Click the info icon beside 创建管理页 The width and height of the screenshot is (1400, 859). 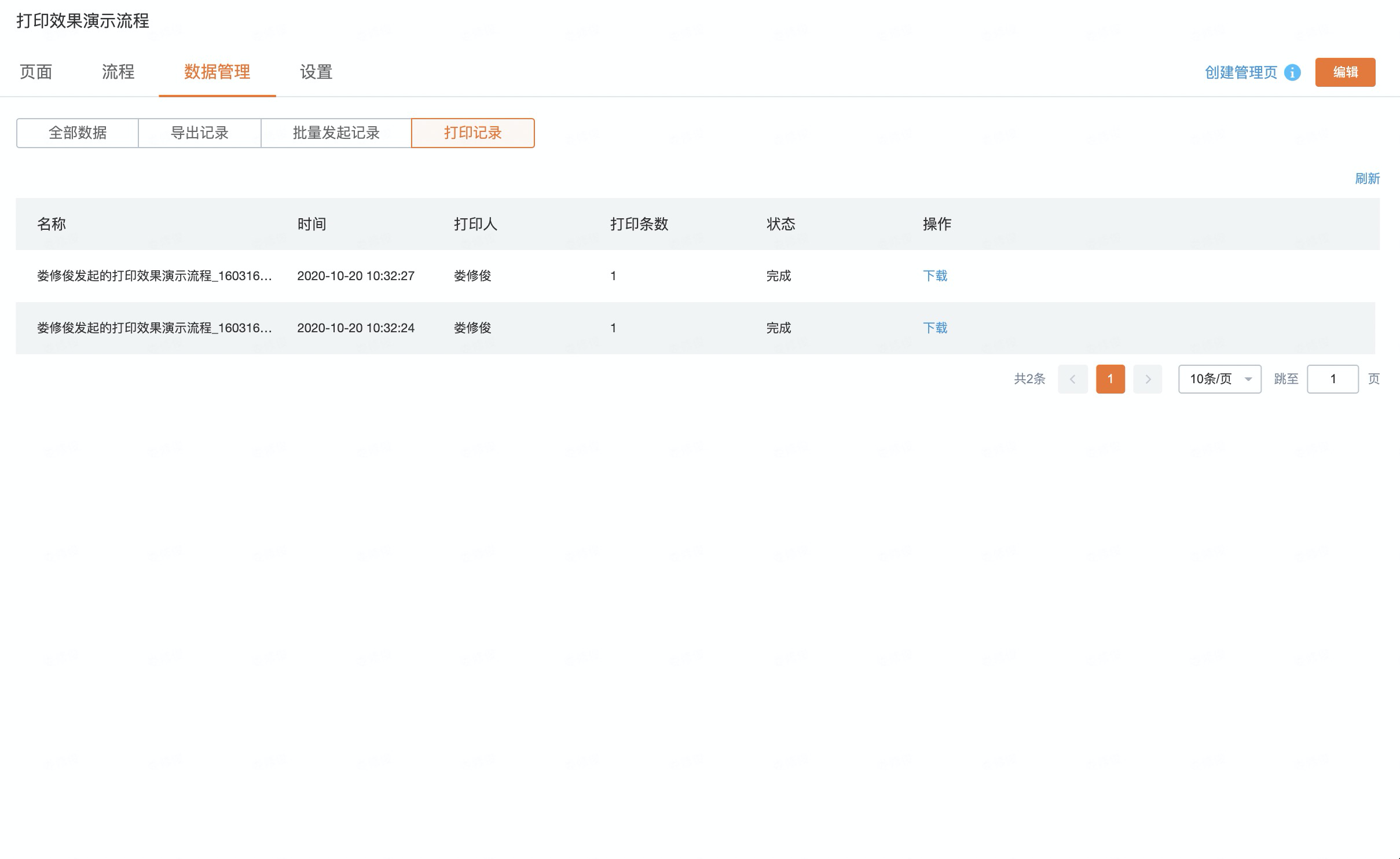click(1292, 72)
